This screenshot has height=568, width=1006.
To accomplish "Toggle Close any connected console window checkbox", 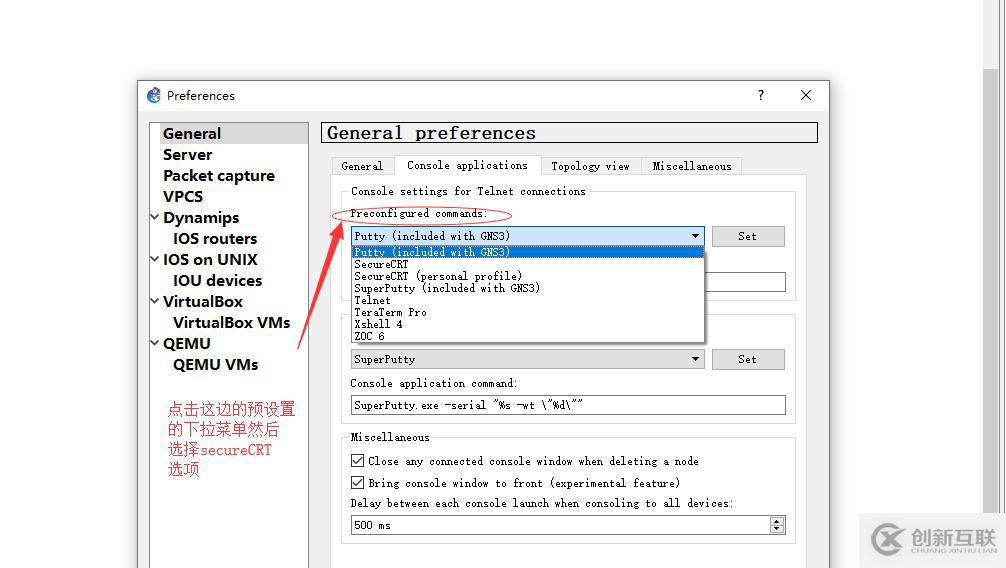I will pos(357,461).
